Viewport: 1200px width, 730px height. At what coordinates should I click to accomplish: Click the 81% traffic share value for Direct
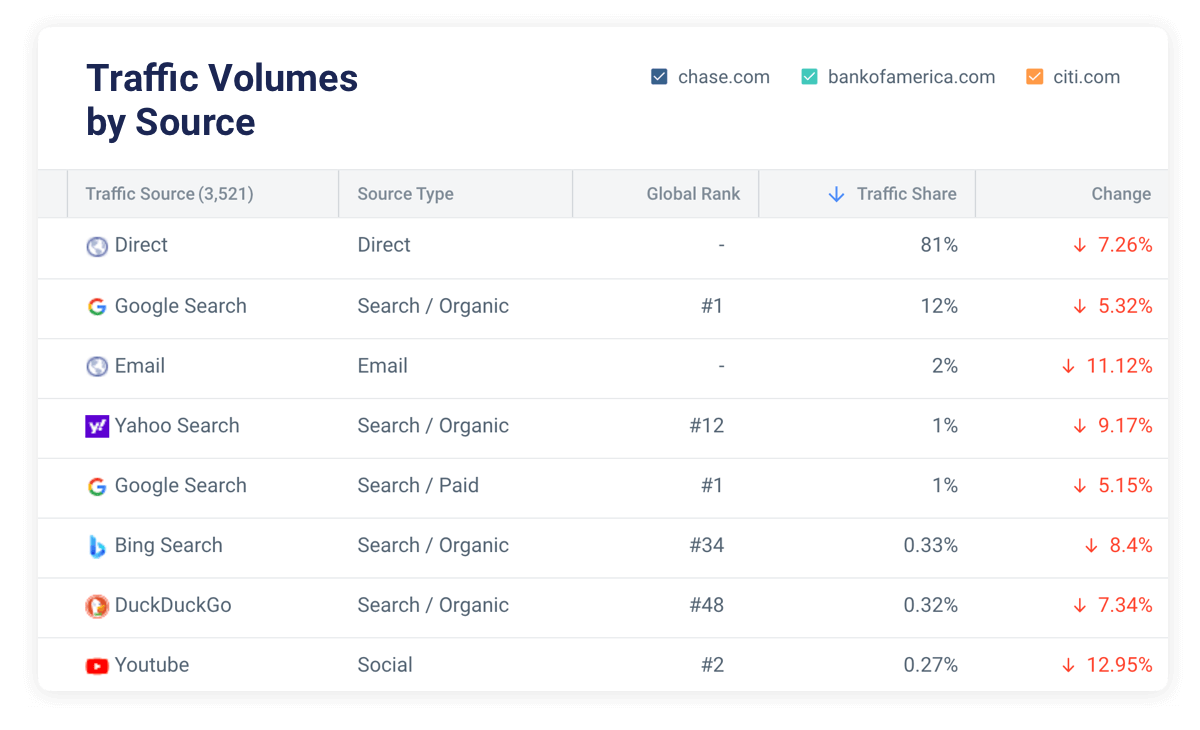[x=939, y=245]
